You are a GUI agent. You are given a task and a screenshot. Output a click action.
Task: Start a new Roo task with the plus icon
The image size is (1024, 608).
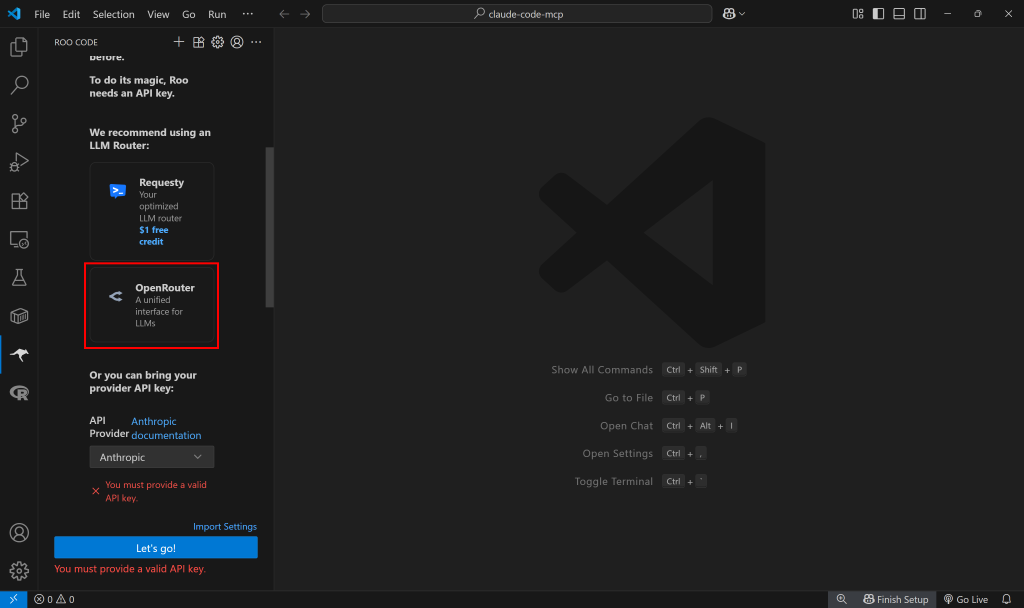179,41
